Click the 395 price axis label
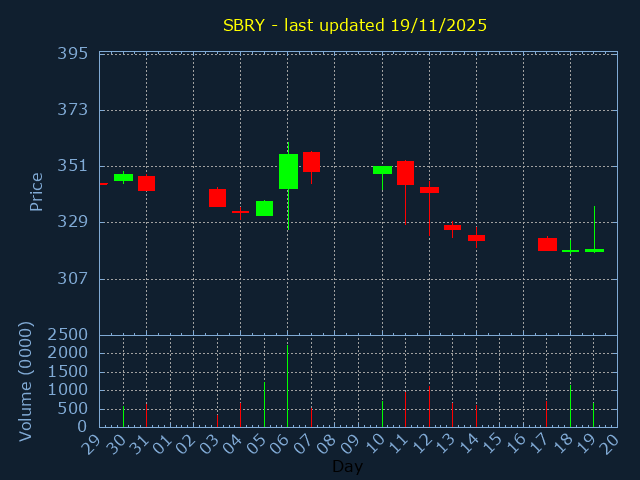 point(72,53)
